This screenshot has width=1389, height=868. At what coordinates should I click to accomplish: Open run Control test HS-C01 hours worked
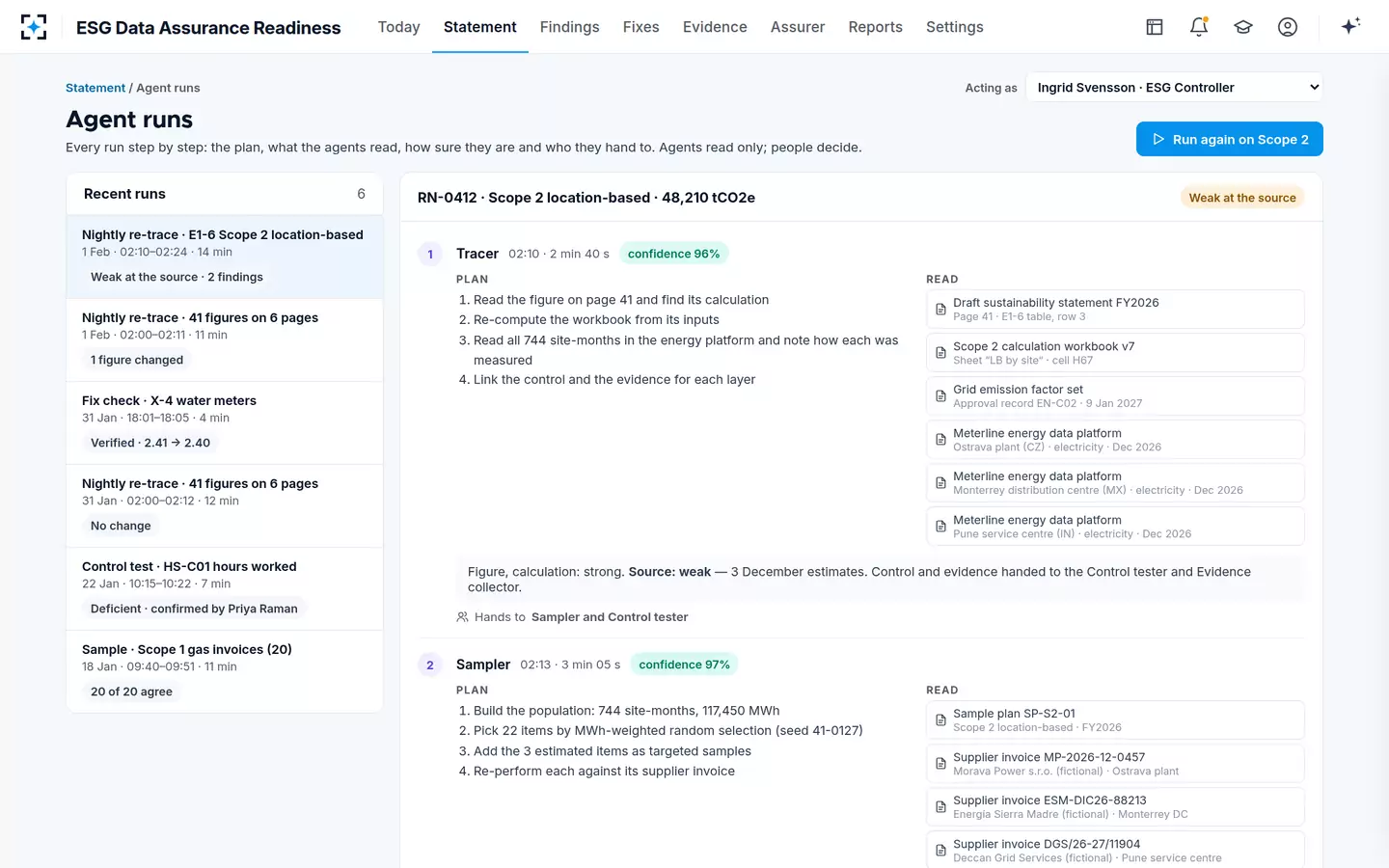225,588
